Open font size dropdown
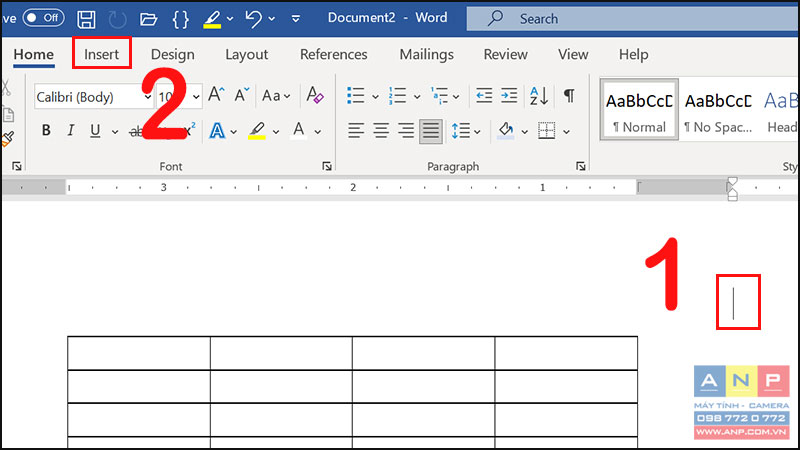800x450 pixels. (x=196, y=96)
